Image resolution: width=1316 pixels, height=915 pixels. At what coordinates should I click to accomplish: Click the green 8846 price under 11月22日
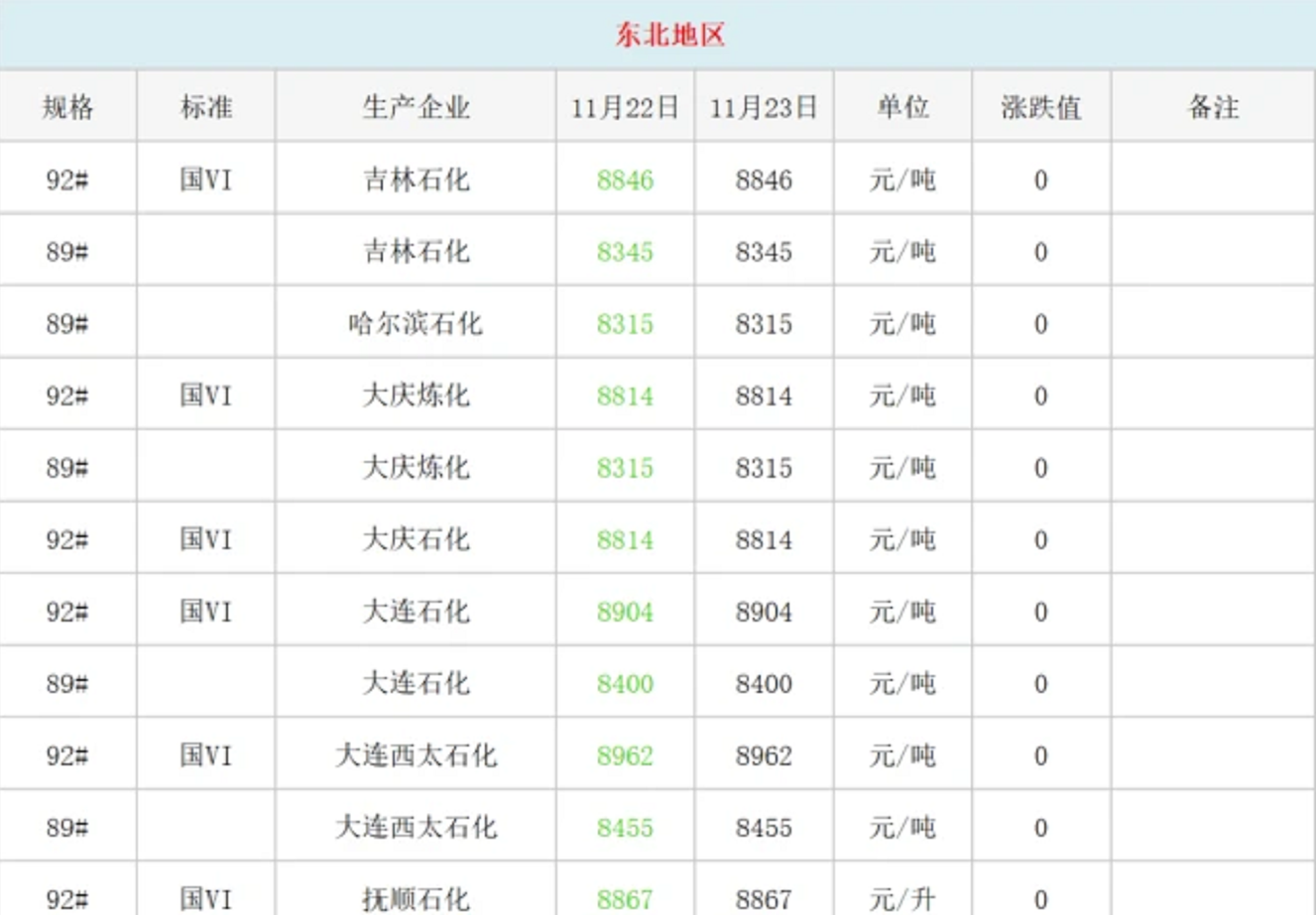click(625, 179)
